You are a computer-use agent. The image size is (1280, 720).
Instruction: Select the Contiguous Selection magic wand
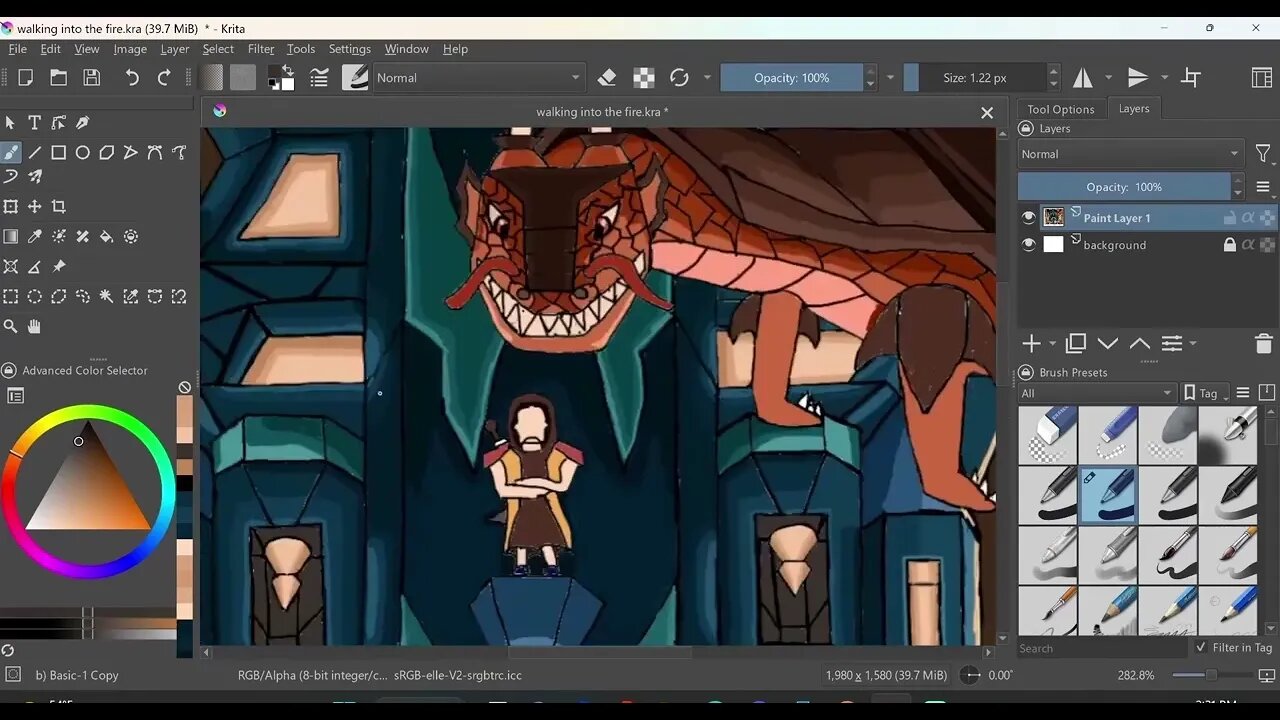pyautogui.click(x=107, y=297)
